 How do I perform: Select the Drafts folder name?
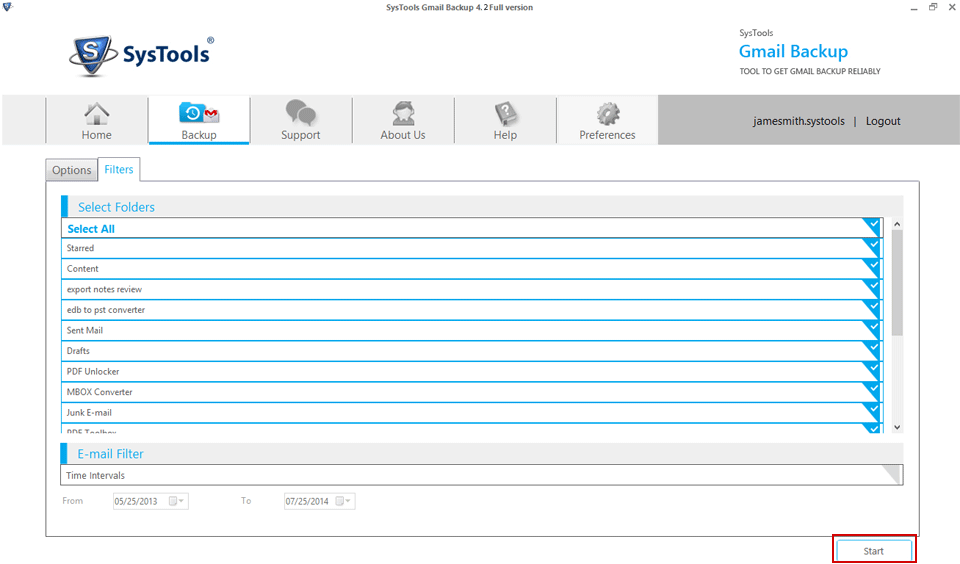tap(78, 351)
